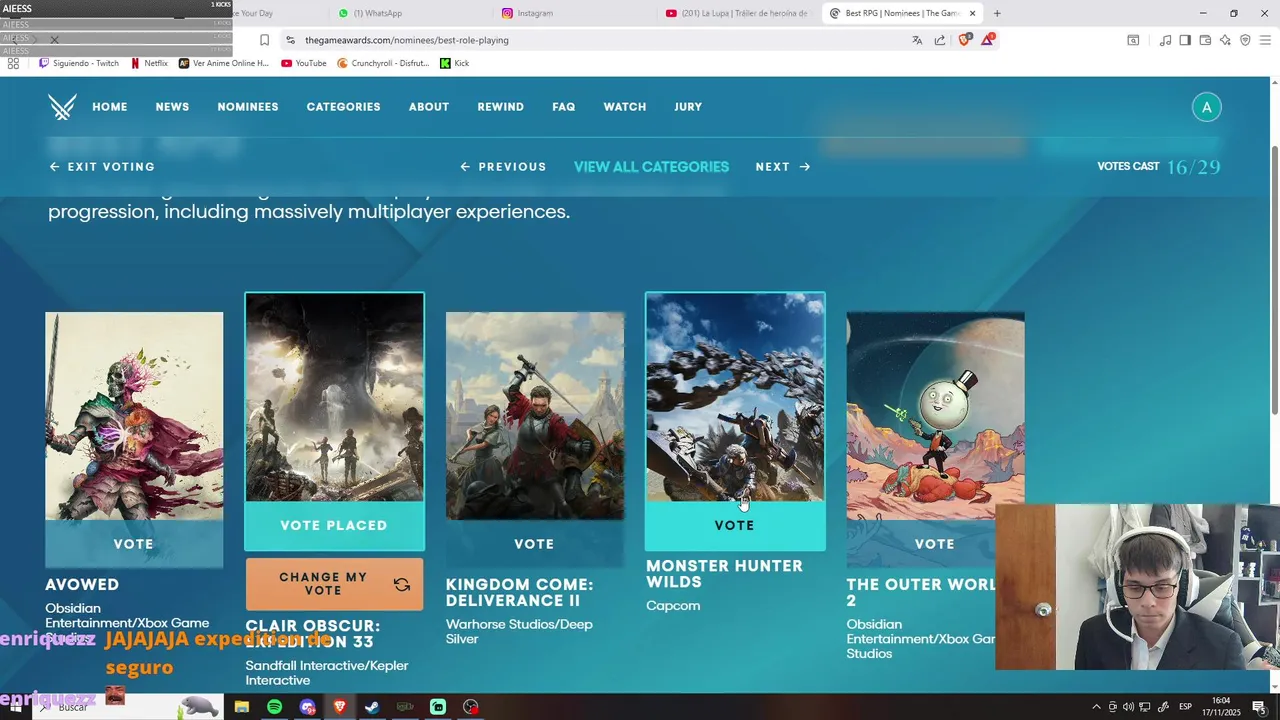Open File Explorer from the taskbar
This screenshot has width=1280, height=720.
[241, 707]
